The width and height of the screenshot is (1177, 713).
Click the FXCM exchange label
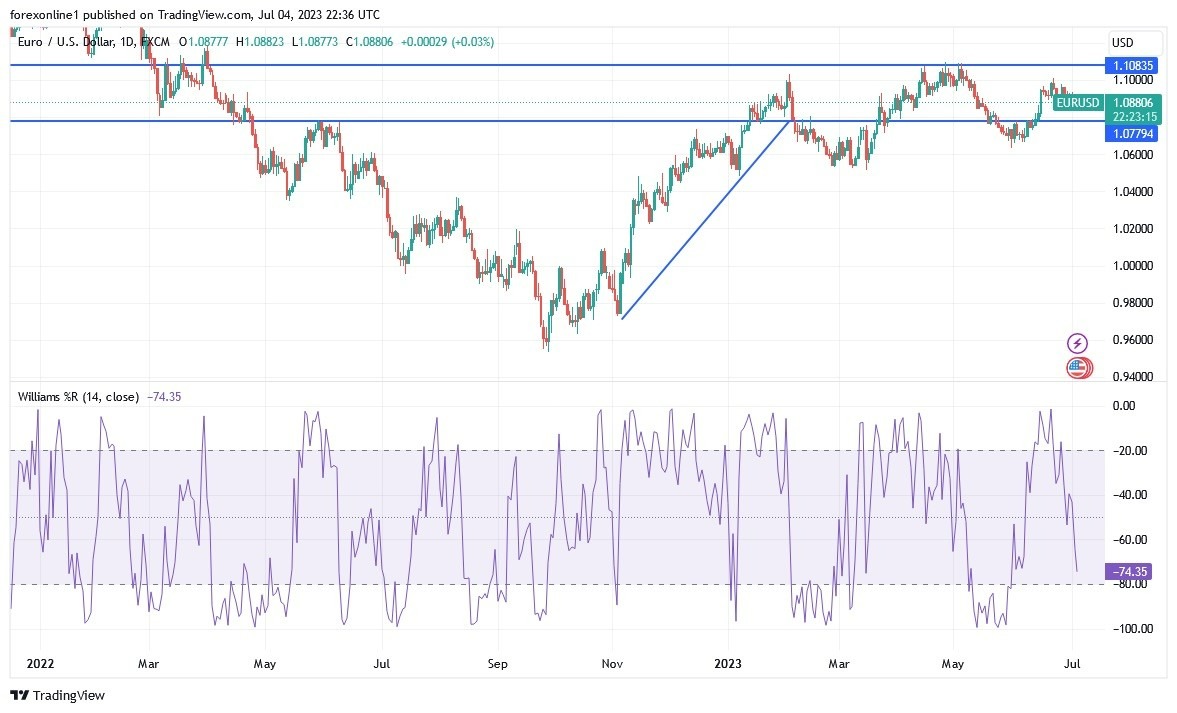(x=156, y=42)
